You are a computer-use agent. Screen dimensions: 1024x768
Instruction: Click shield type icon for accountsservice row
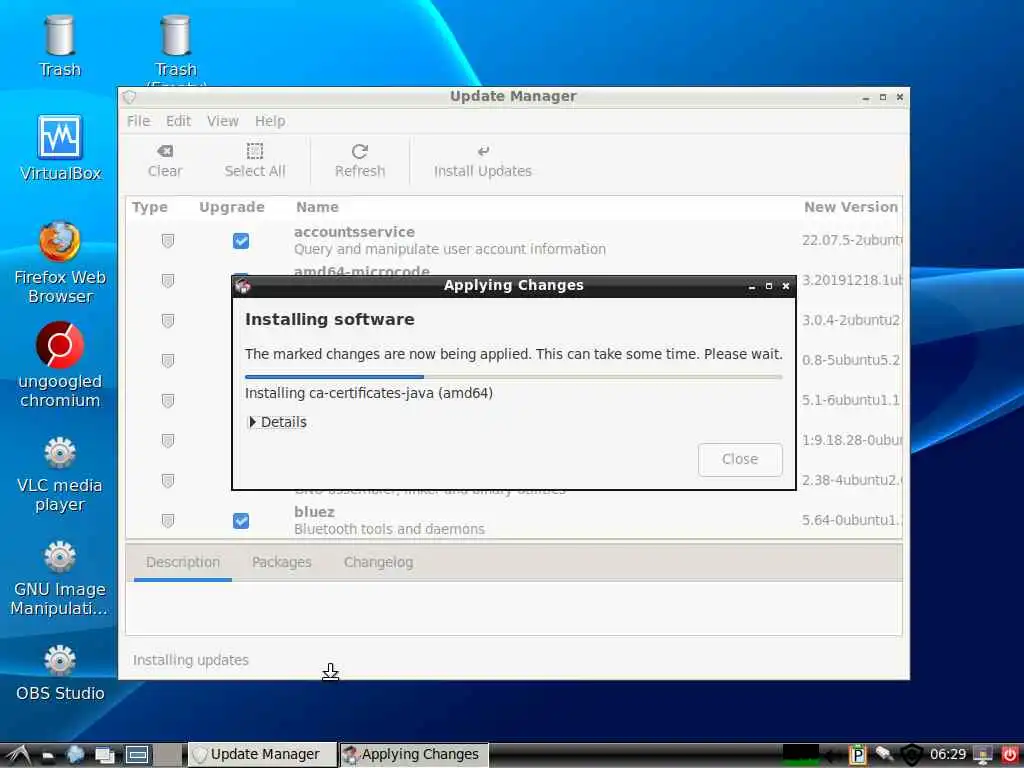point(168,241)
